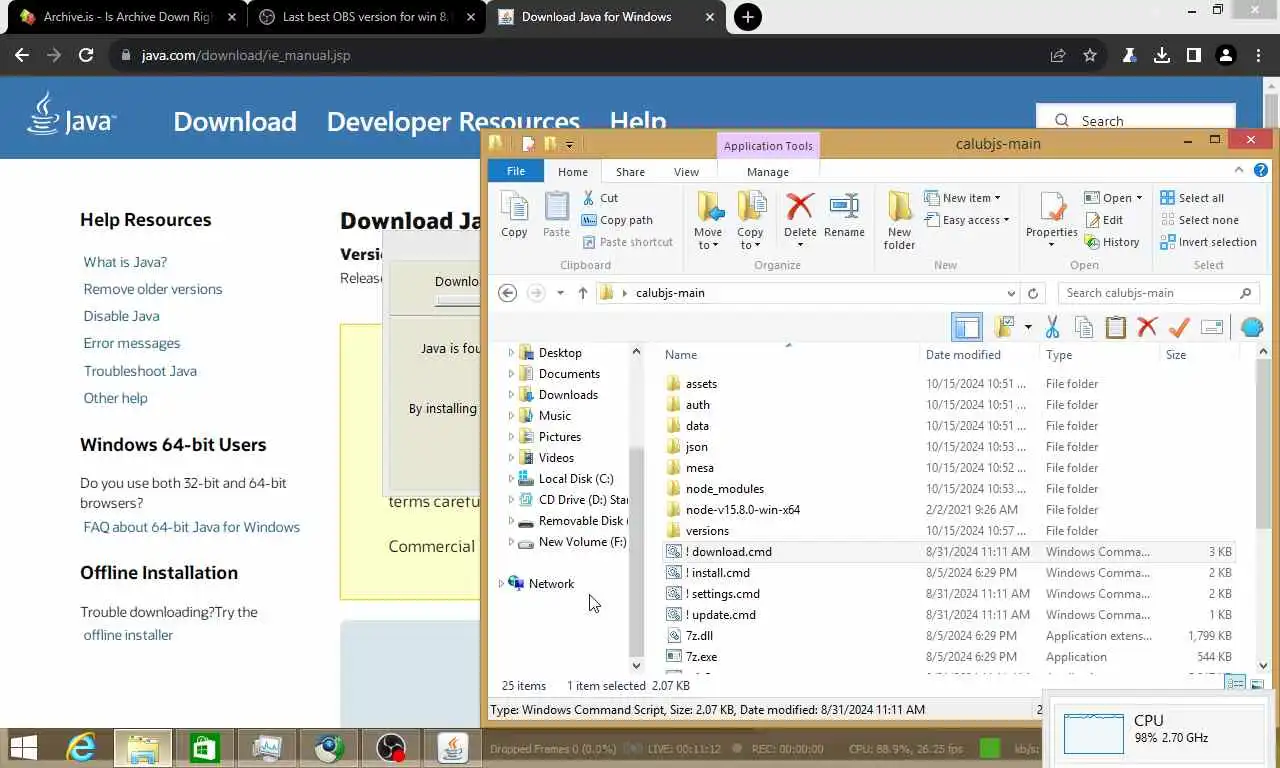Create a new folder with the ribbon button
The height and width of the screenshot is (768, 1280).
coord(899,220)
